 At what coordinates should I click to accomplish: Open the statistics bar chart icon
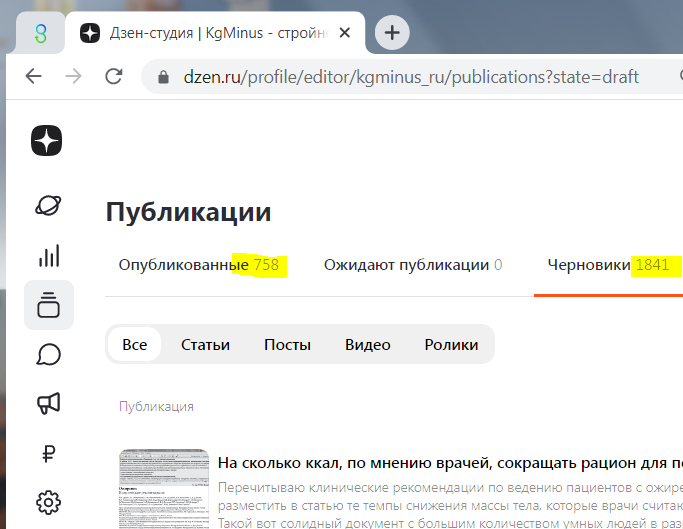tap(49, 255)
